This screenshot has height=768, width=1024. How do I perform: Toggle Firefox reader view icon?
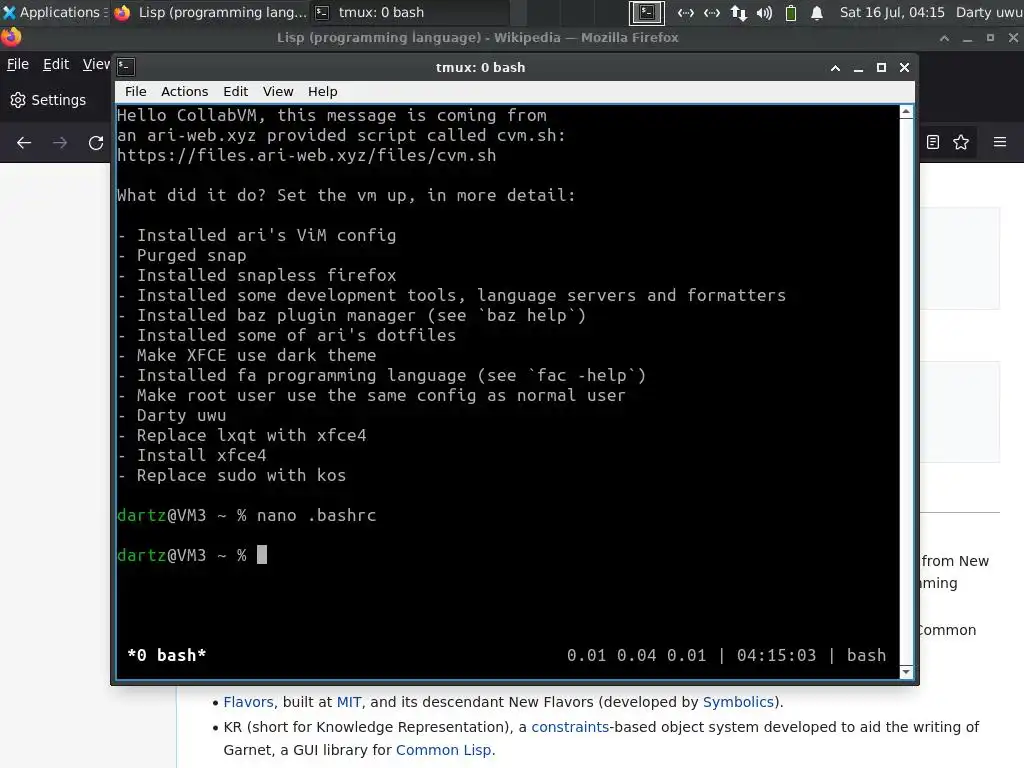[933, 142]
